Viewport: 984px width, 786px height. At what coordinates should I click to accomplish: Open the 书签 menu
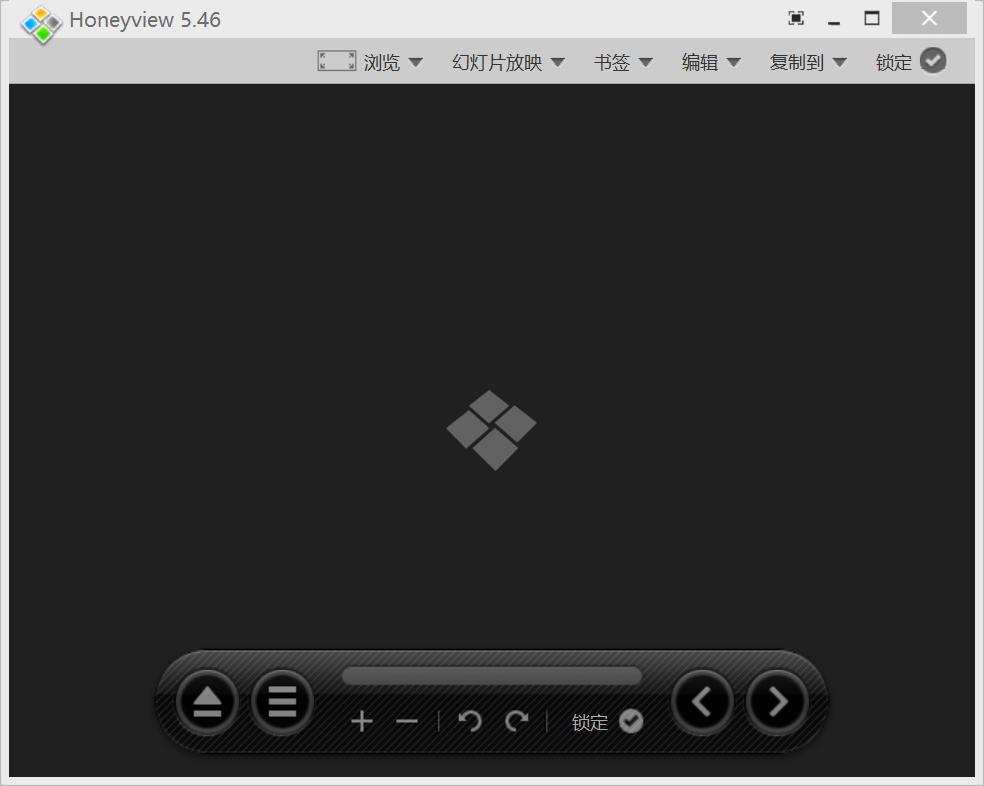[x=623, y=62]
